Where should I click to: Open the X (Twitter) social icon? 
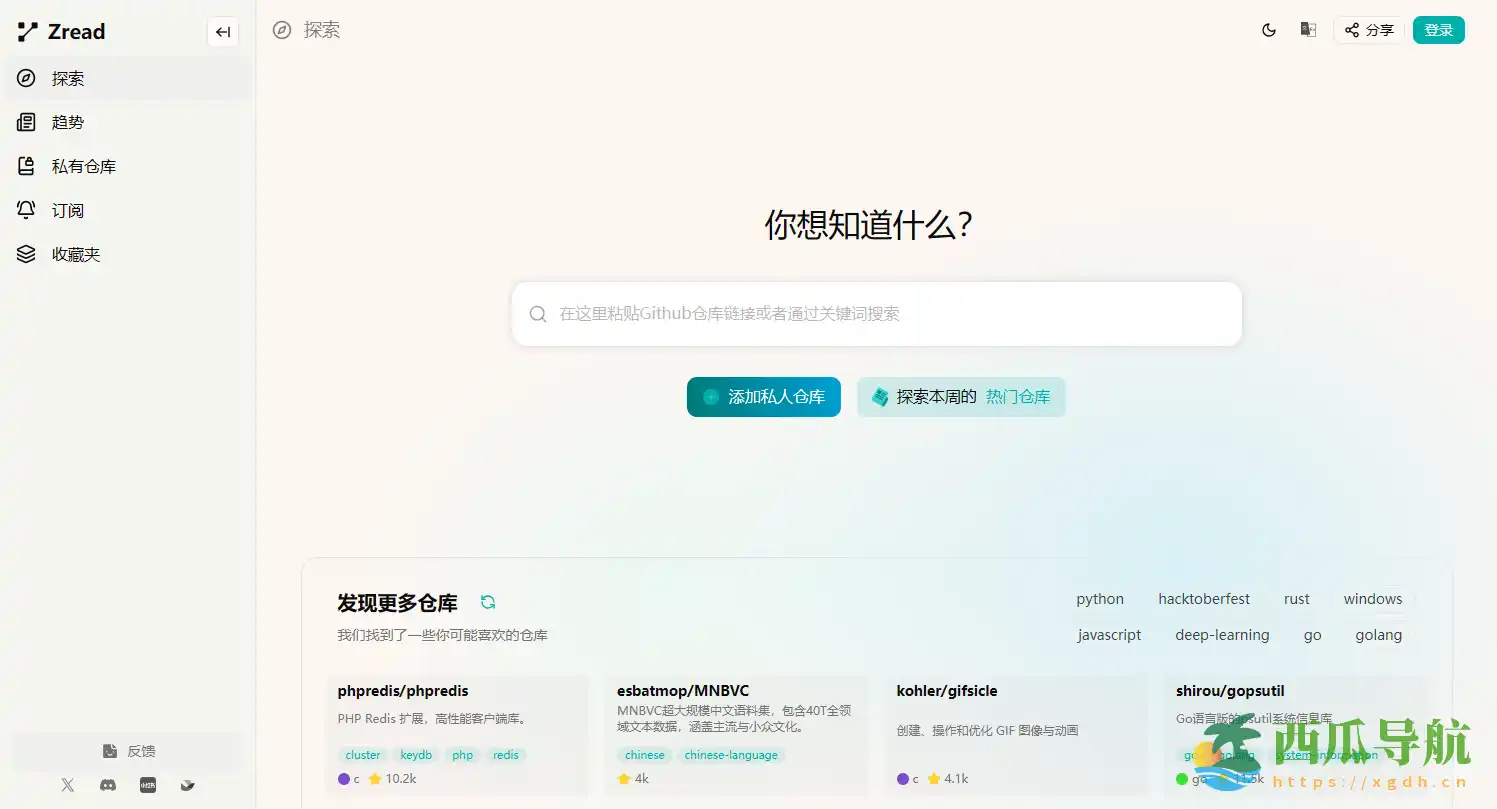click(68, 785)
